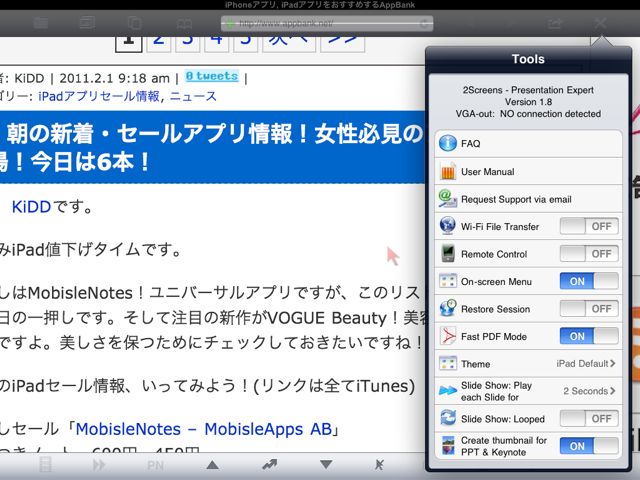640x480 pixels.
Task: Open the User Manual entry
Action: click(529, 171)
